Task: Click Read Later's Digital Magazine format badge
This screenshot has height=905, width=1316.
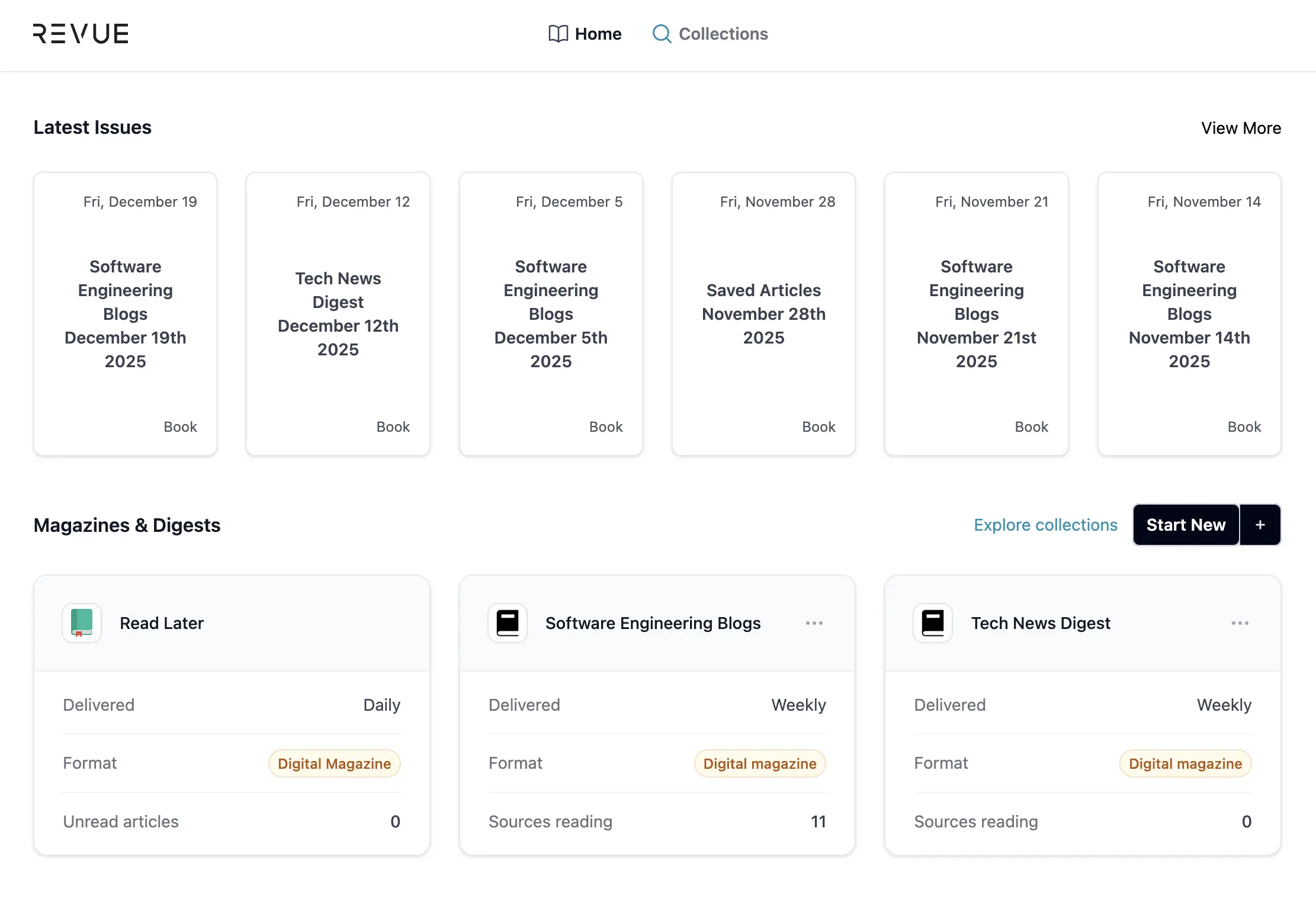Action: point(334,763)
